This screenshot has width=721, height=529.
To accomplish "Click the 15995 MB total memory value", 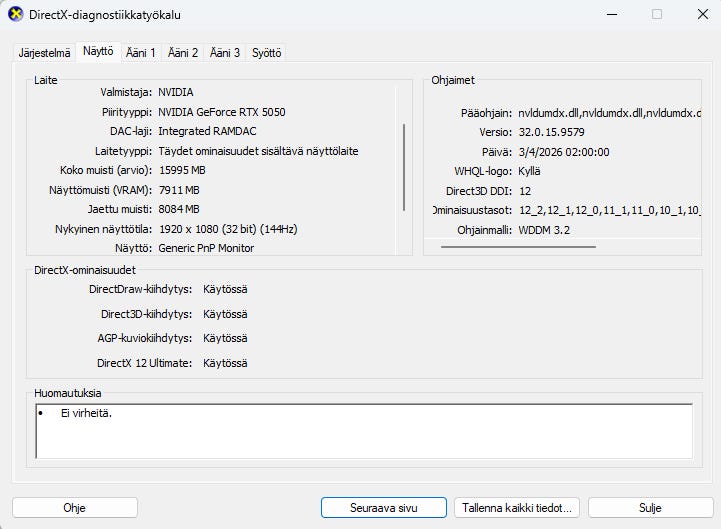I will click(182, 170).
